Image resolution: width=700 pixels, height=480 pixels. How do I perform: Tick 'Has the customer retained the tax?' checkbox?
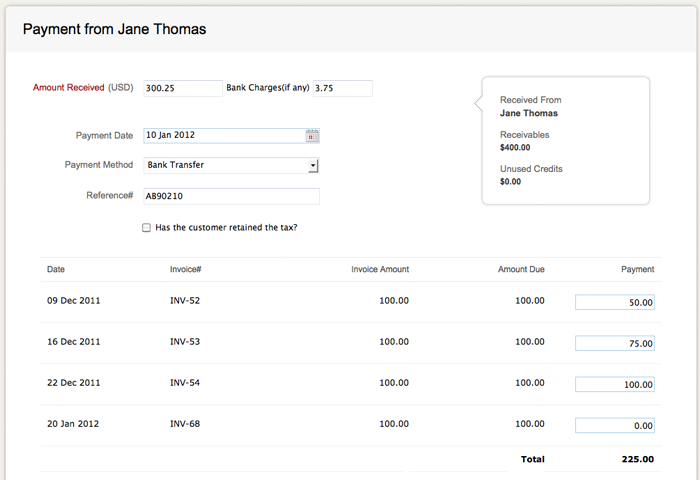(146, 228)
